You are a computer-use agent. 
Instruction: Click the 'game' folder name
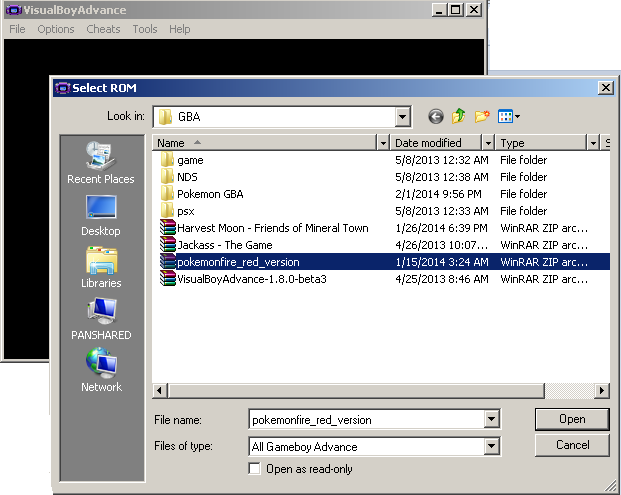pos(190,160)
